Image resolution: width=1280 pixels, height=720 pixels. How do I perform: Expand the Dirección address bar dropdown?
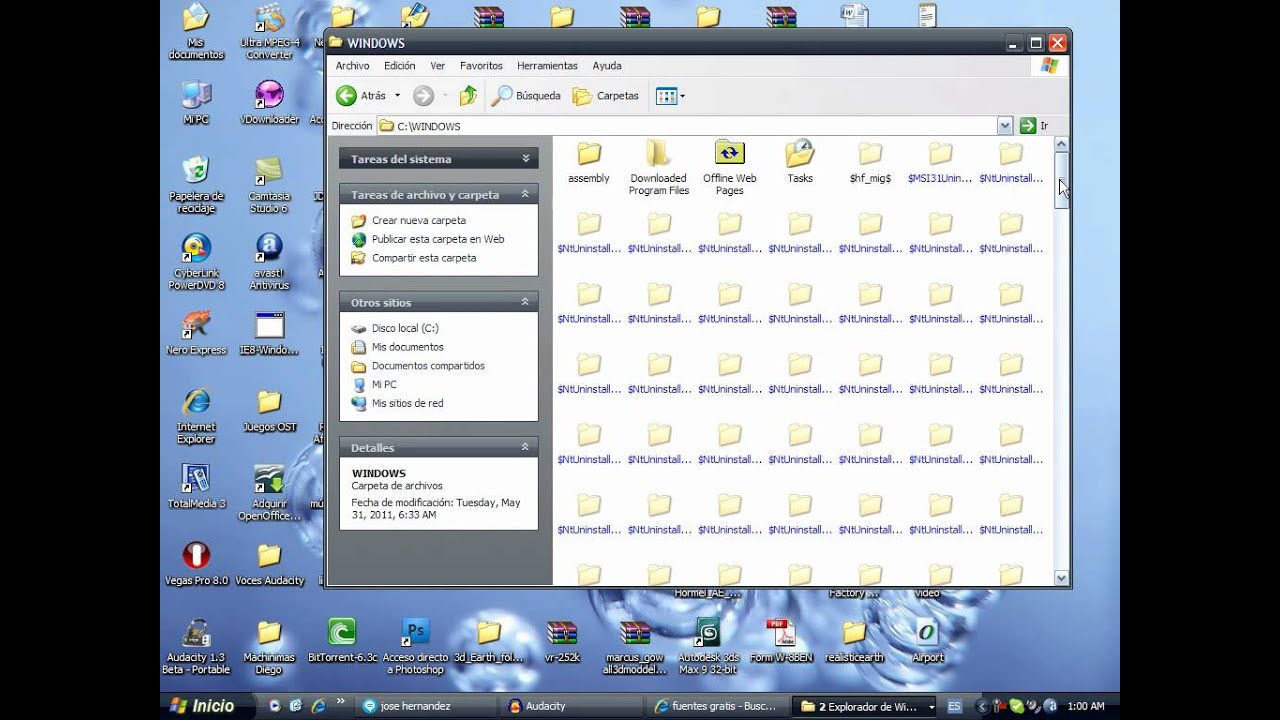[1005, 126]
